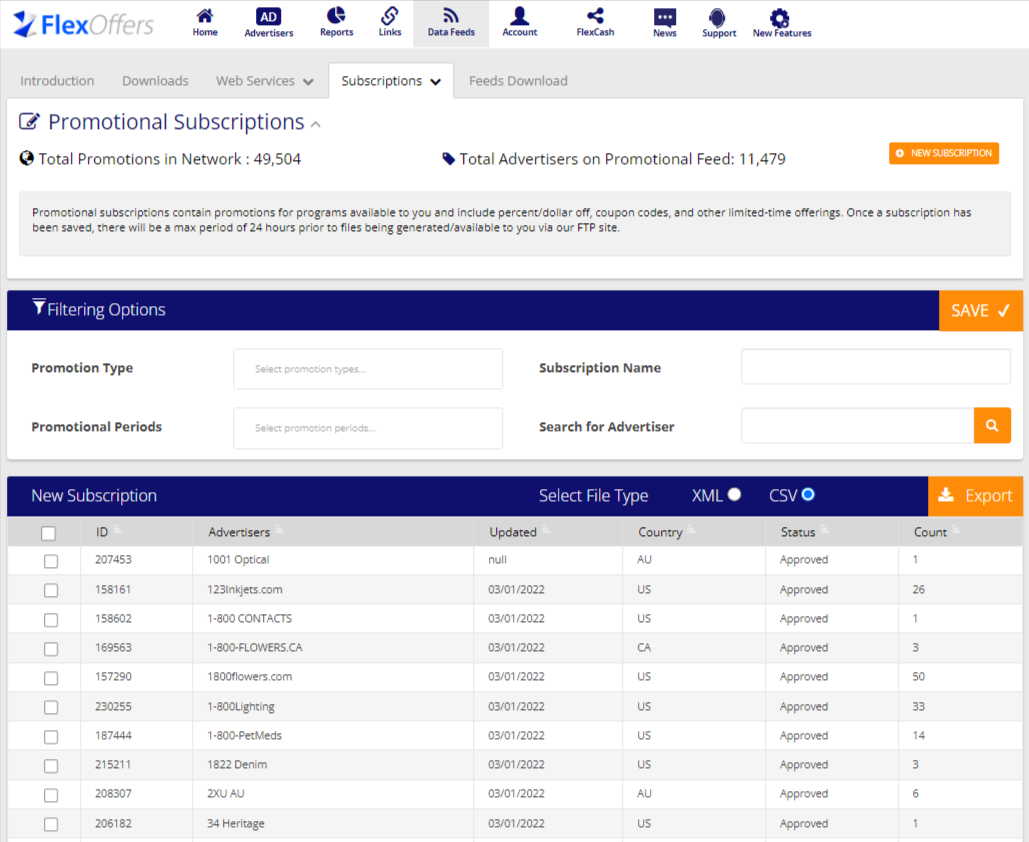Toggle the select-all header checkbox

click(x=48, y=533)
